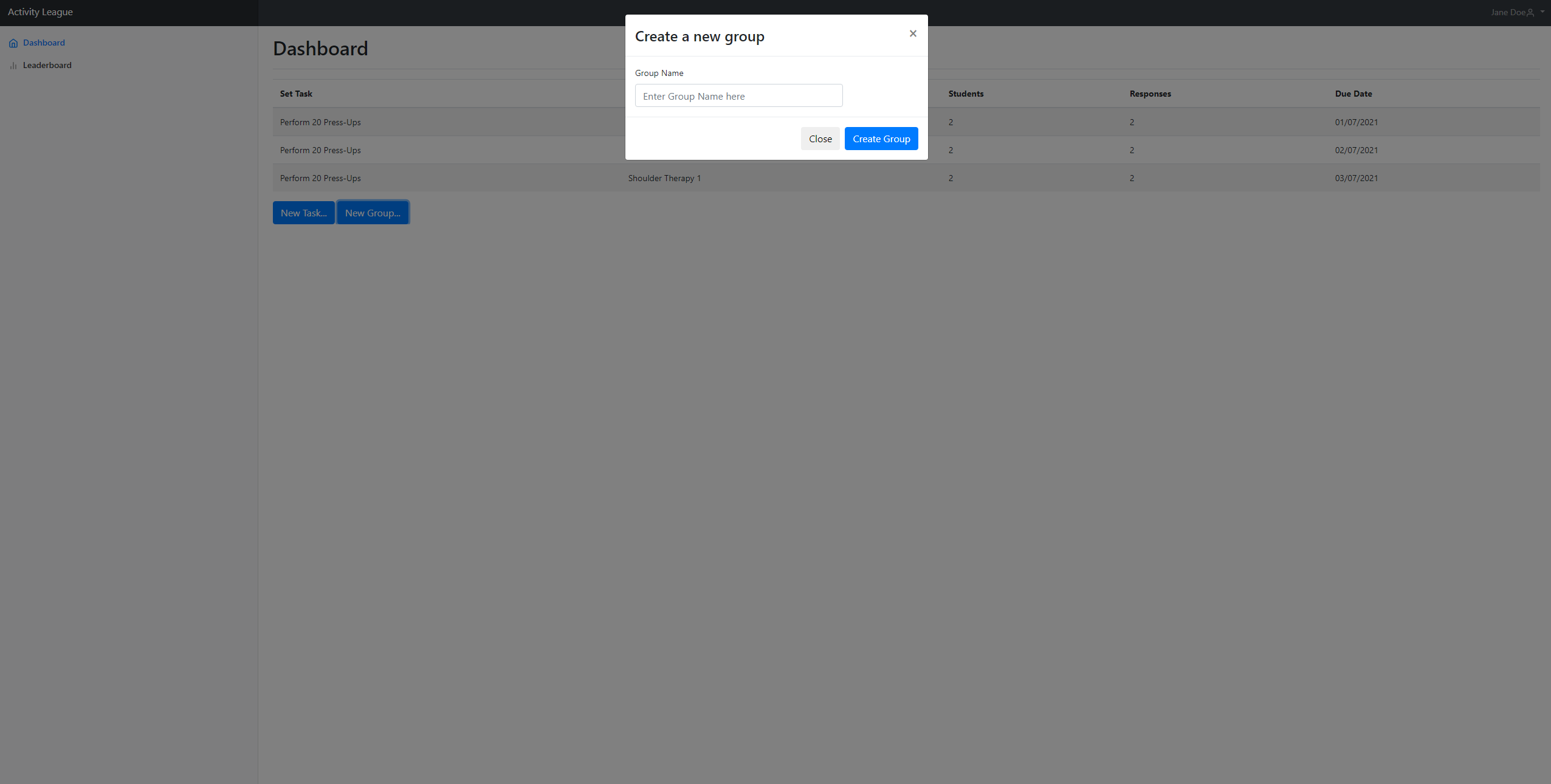
Task: Click the Shoulder Therapy 1 group cell
Action: click(x=664, y=178)
